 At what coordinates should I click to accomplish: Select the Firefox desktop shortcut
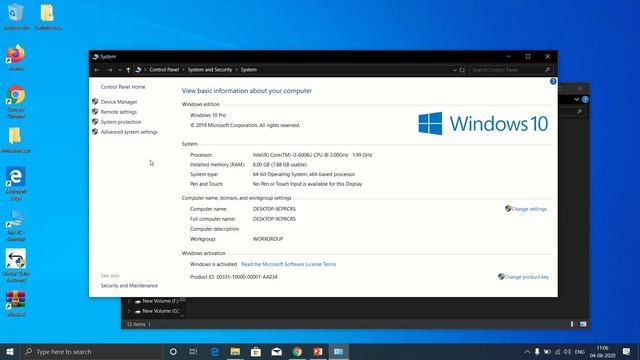pyautogui.click(x=16, y=58)
